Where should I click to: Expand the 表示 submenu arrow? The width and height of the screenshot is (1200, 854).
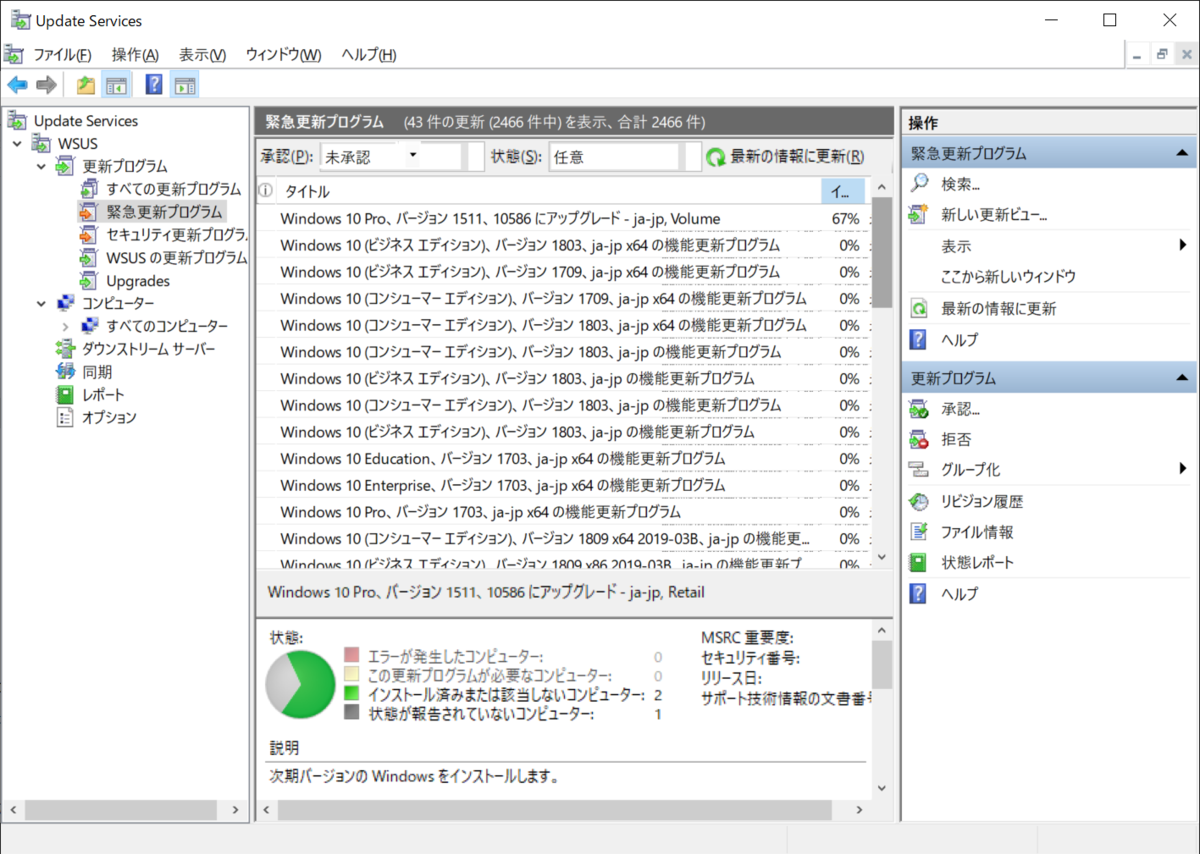(1183, 246)
